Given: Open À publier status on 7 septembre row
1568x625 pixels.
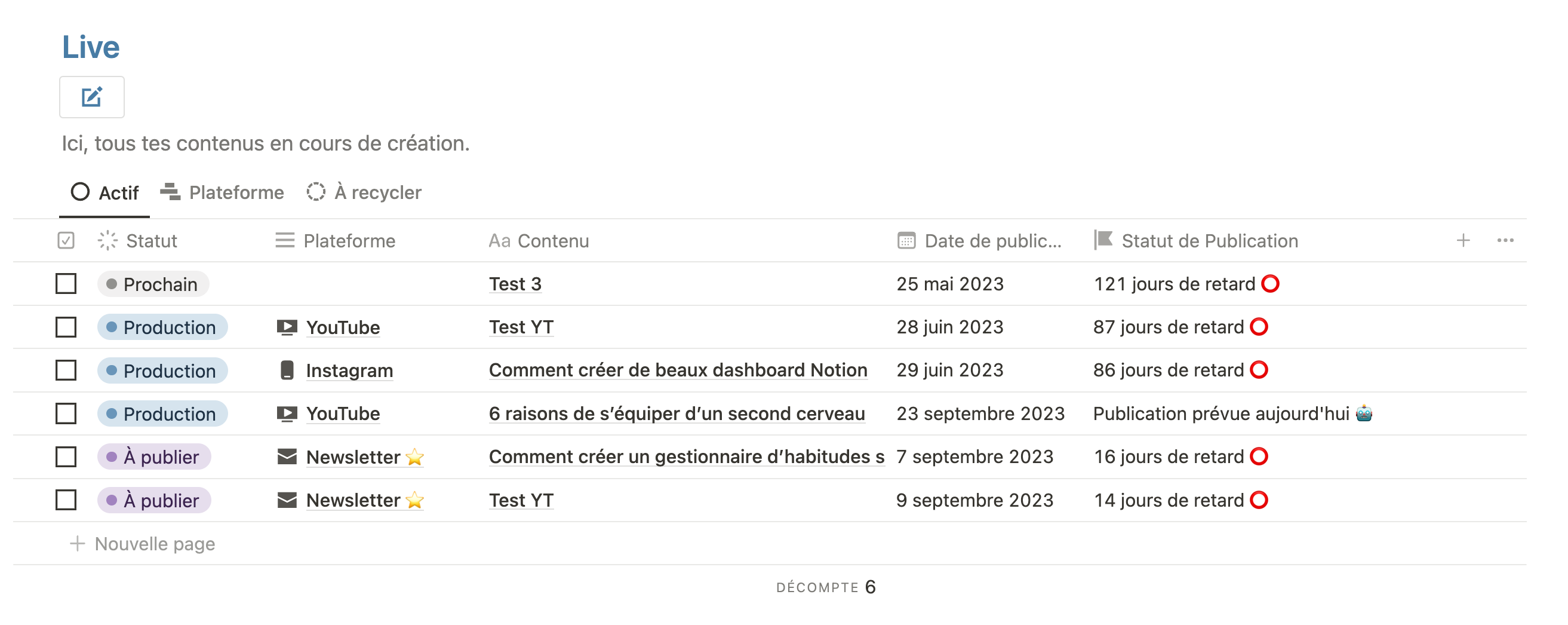Looking at the screenshot, I should 155,457.
